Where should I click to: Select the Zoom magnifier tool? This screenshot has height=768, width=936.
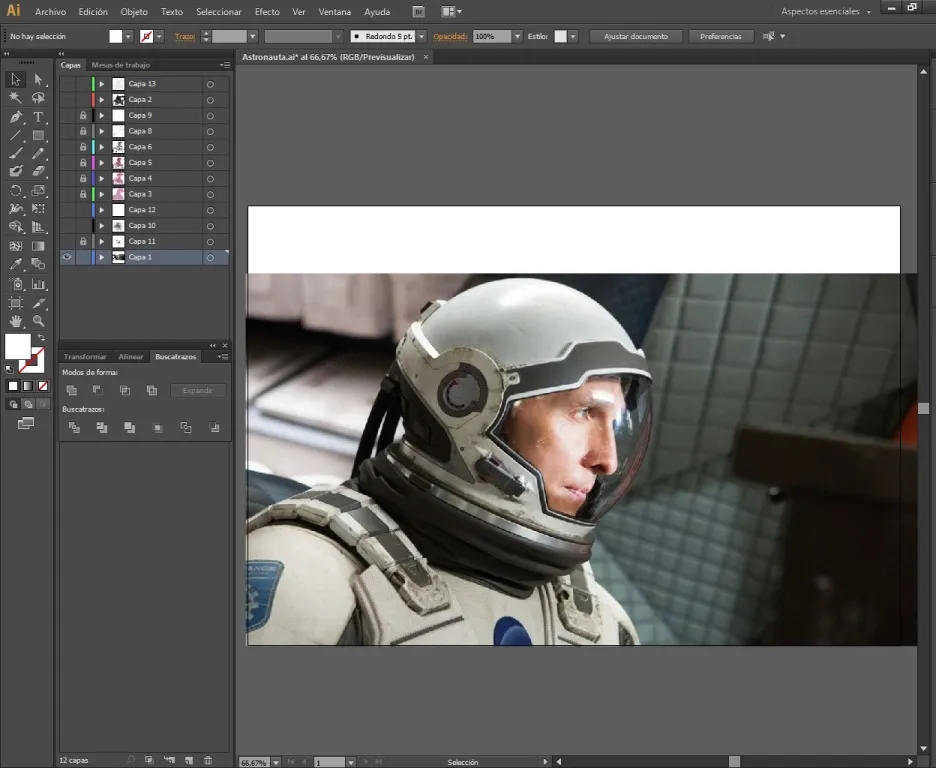pos(38,321)
